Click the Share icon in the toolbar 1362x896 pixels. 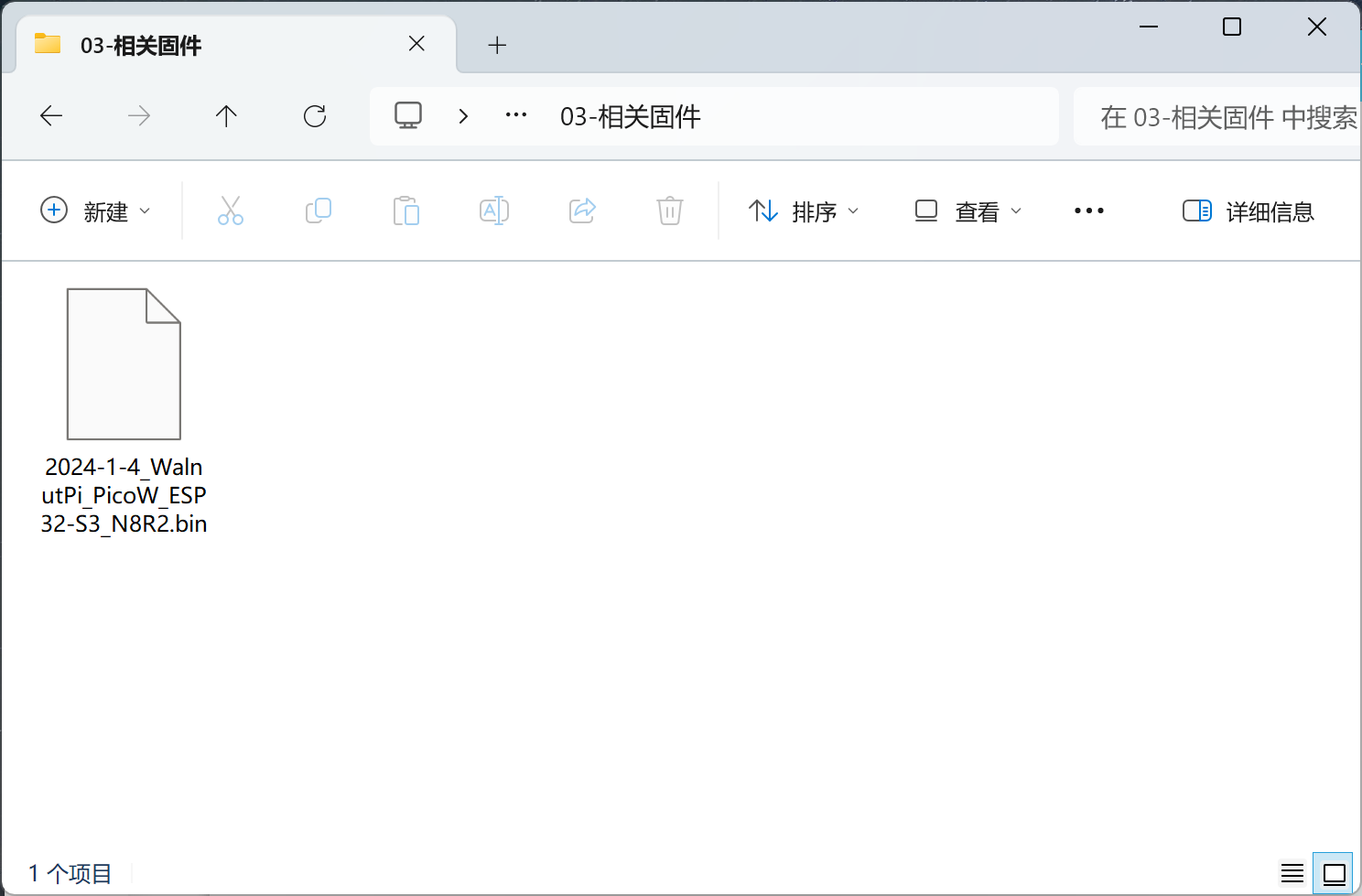coord(581,211)
